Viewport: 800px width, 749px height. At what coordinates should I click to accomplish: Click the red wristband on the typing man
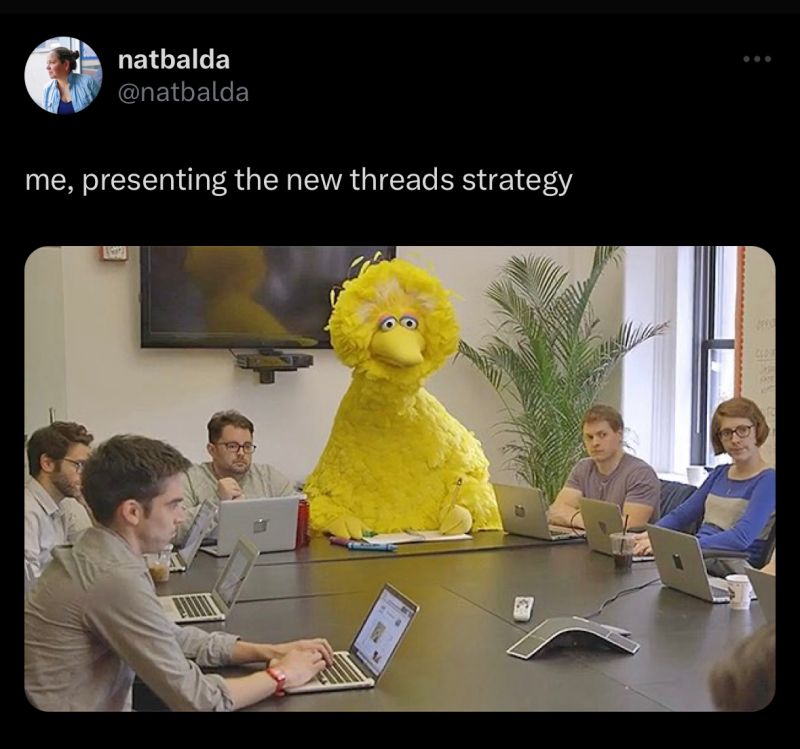click(277, 679)
